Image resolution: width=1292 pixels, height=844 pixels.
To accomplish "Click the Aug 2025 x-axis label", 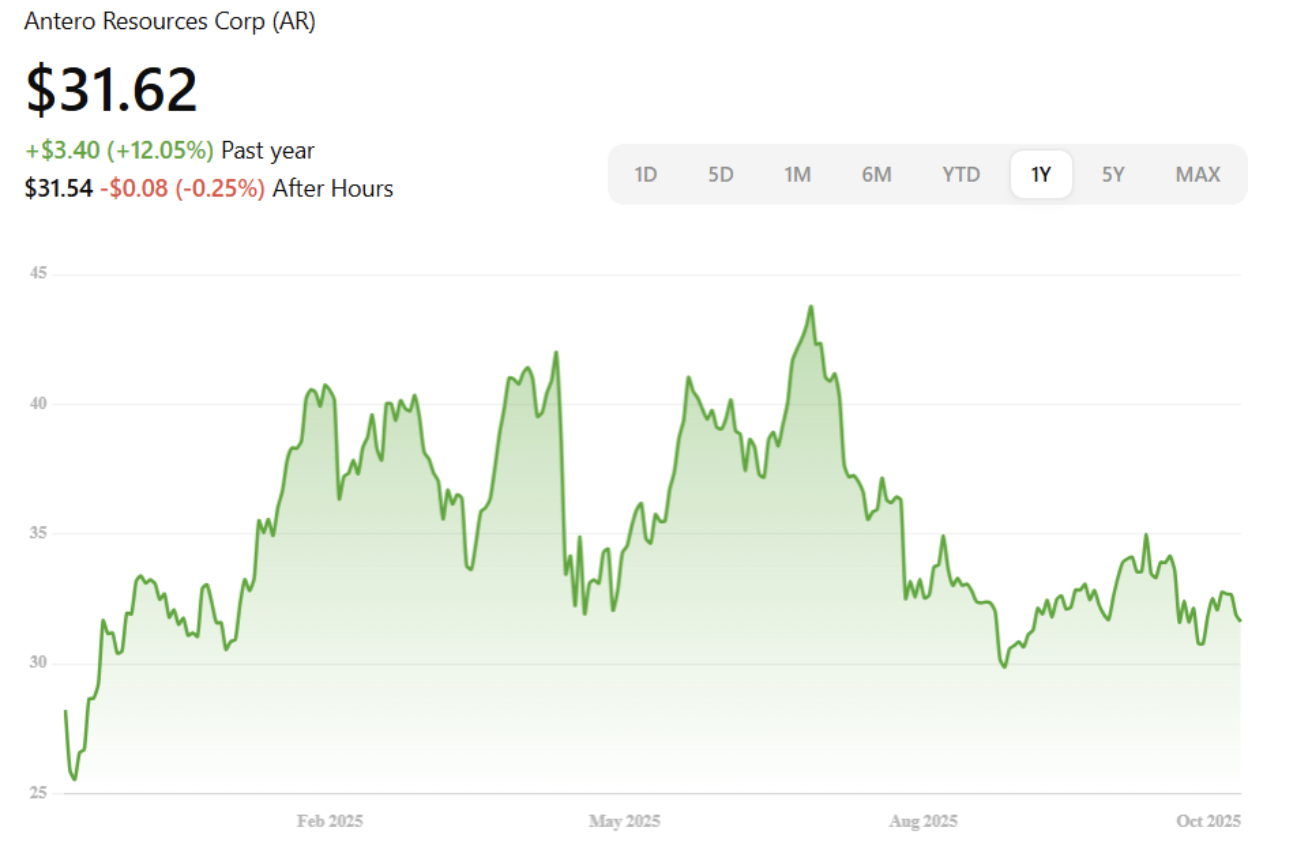I will click(923, 821).
